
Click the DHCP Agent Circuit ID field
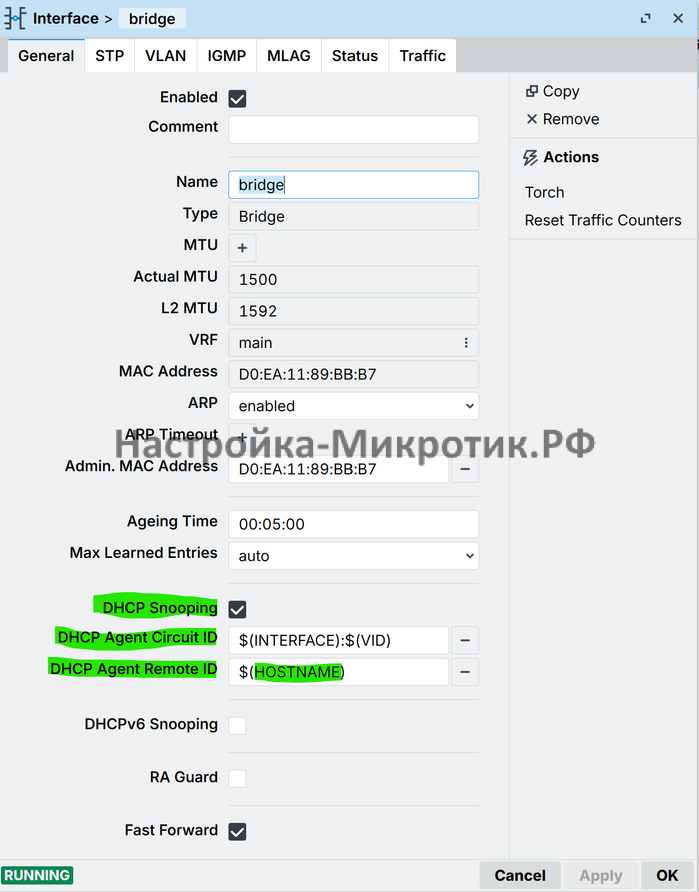coord(338,641)
